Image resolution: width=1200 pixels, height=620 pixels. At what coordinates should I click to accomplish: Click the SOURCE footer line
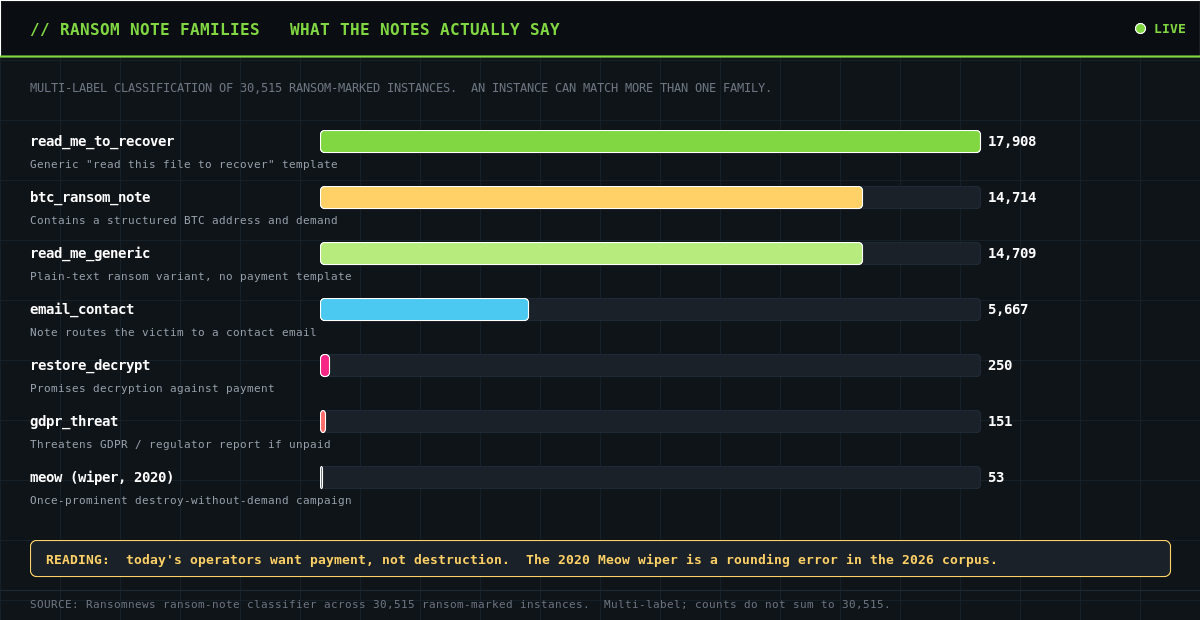(460, 604)
